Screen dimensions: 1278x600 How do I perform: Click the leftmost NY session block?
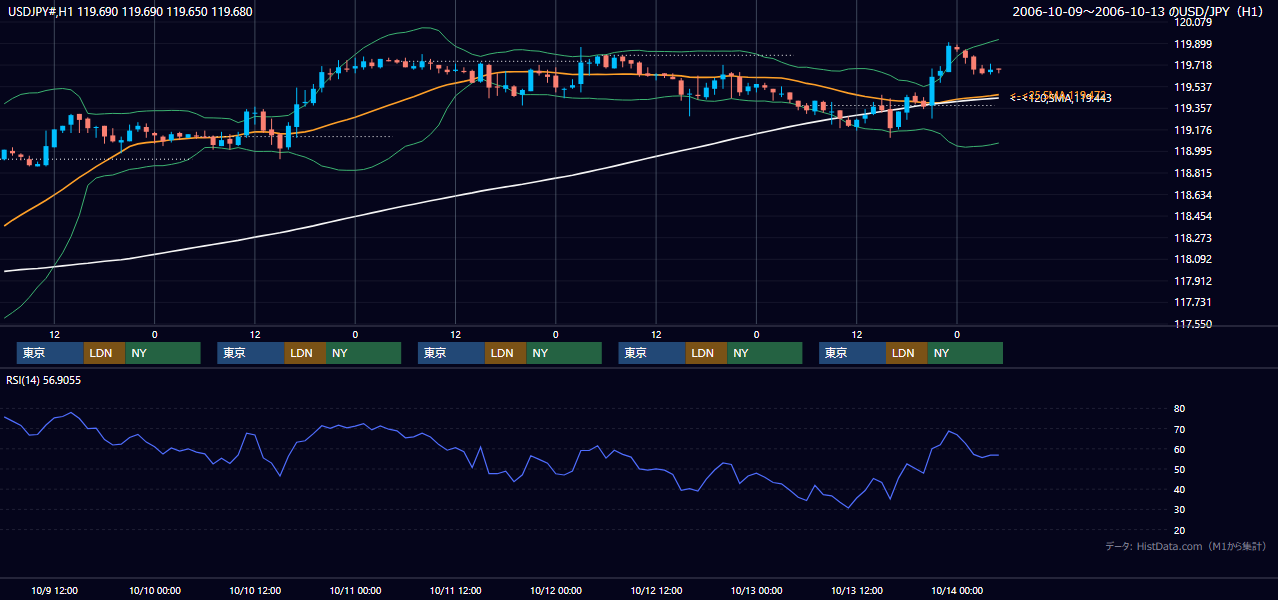(x=162, y=353)
